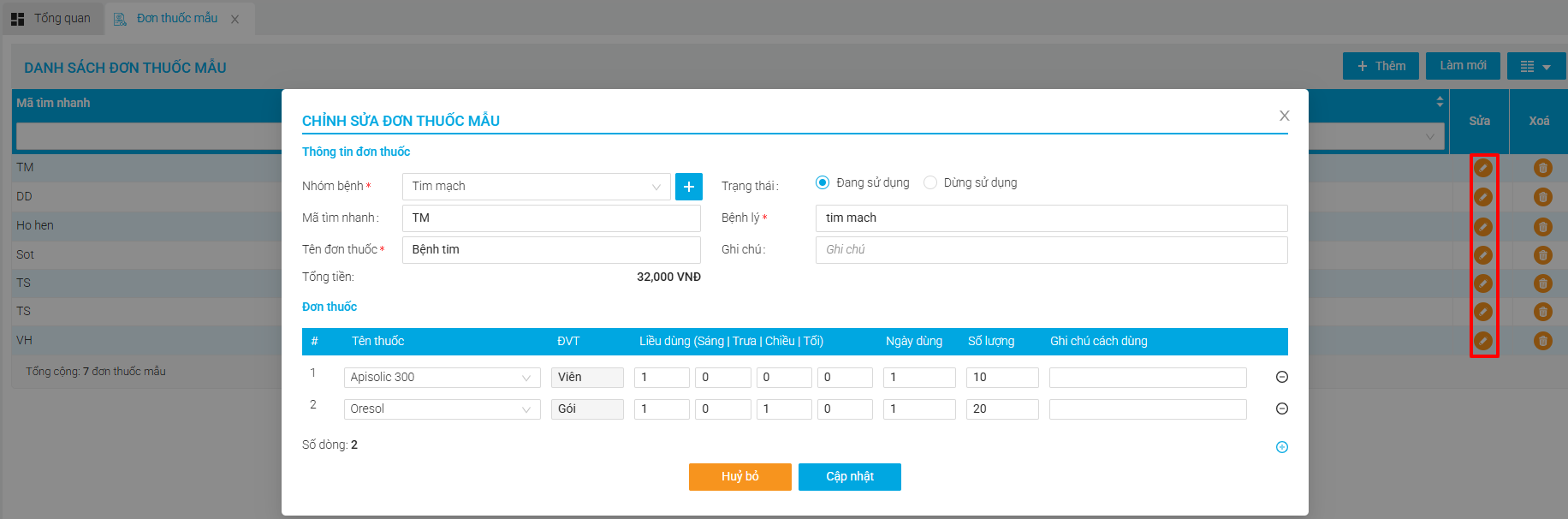Click the 32,000 VNĐ total amount

pos(668,277)
